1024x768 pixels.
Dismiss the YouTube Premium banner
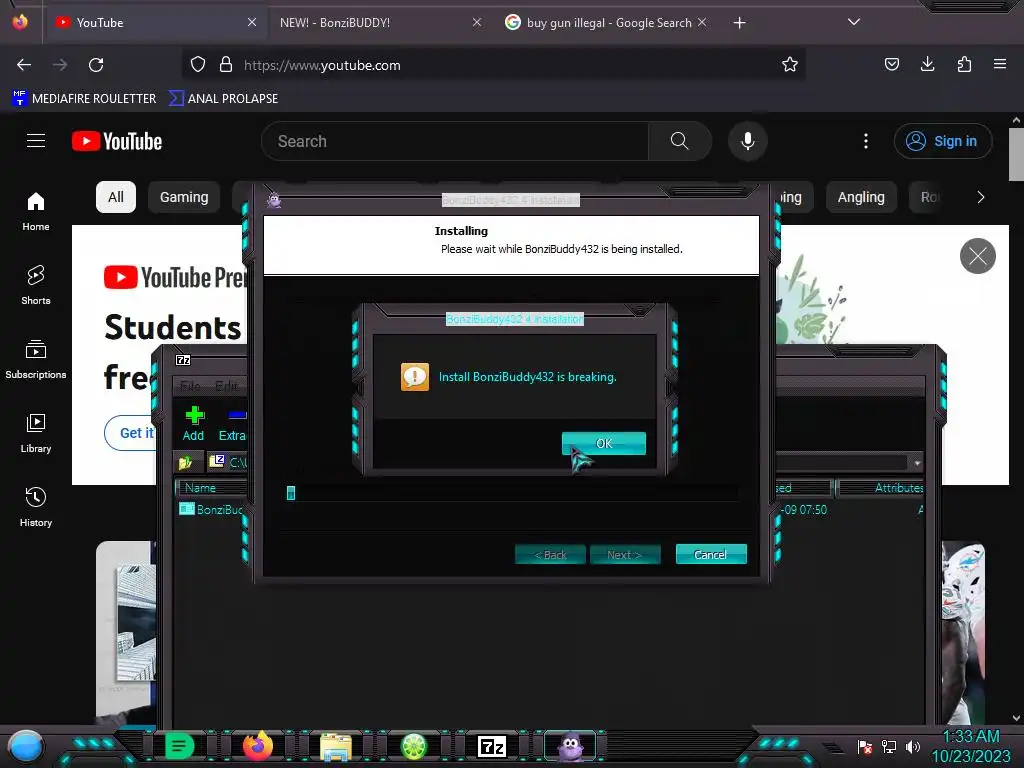coord(978,256)
